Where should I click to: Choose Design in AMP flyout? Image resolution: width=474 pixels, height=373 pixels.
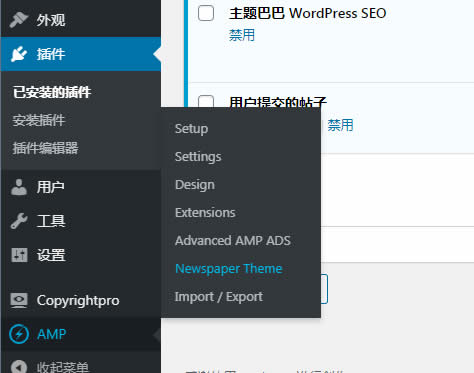[x=195, y=185]
